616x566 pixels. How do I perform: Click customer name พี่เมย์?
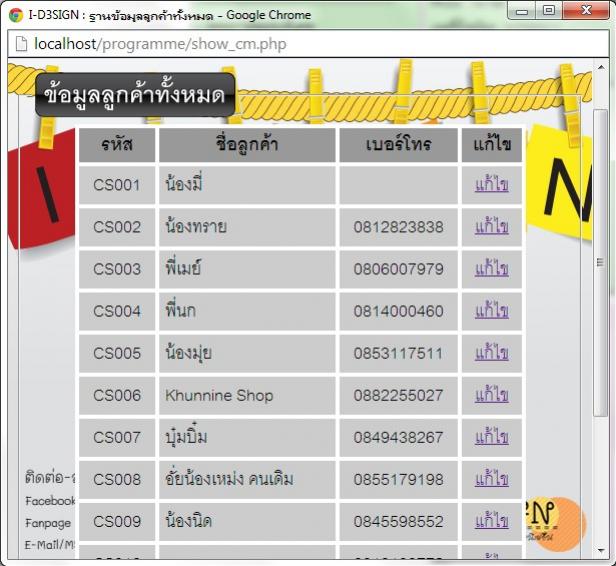(x=183, y=268)
